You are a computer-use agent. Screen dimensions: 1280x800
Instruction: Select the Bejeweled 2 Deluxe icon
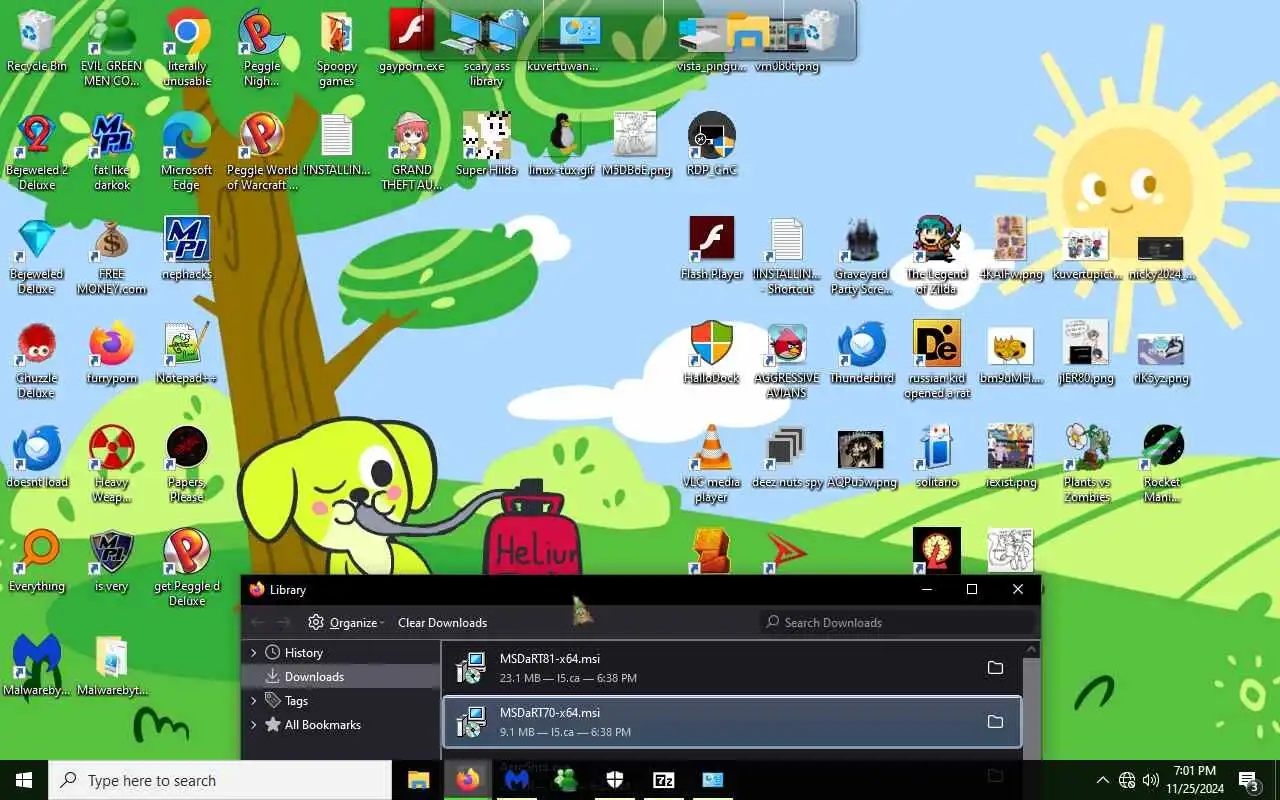[x=37, y=152]
